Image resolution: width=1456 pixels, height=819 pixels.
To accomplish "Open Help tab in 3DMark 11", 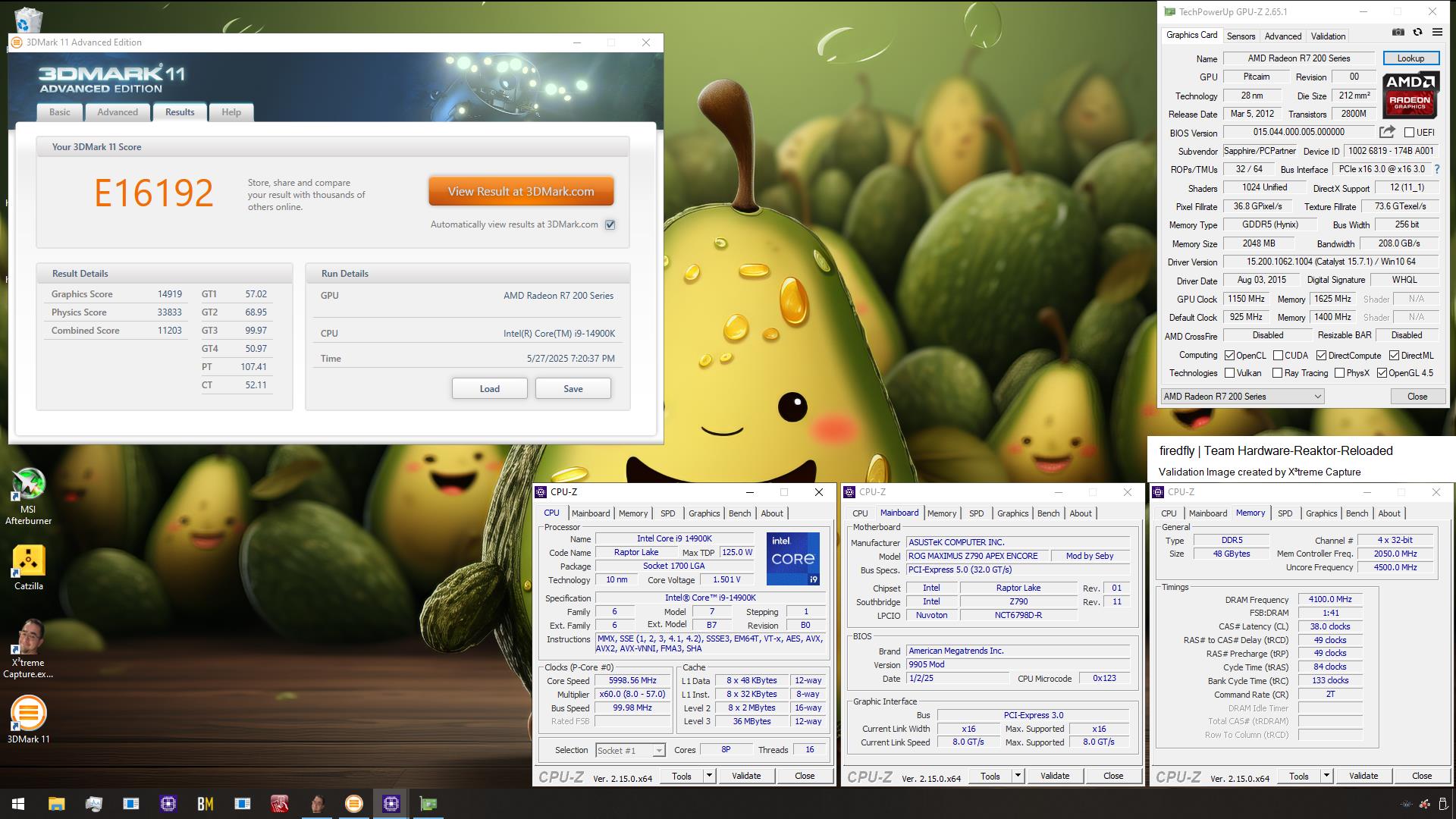I will [x=231, y=112].
